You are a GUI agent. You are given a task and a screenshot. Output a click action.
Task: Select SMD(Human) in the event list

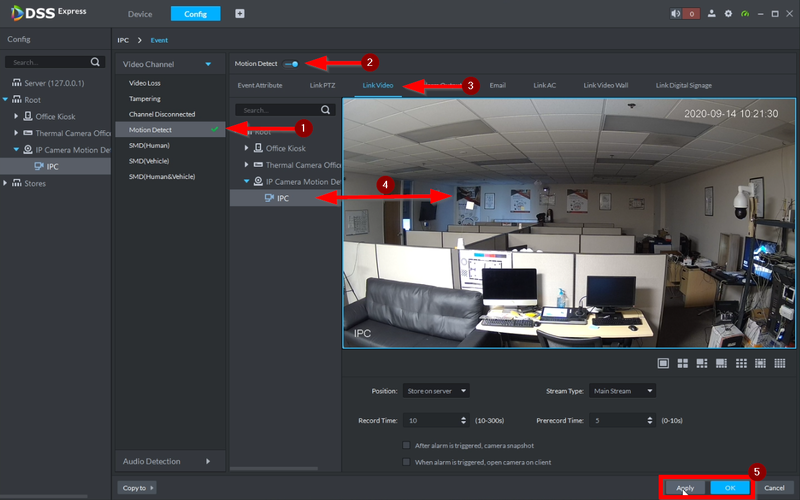coord(150,145)
